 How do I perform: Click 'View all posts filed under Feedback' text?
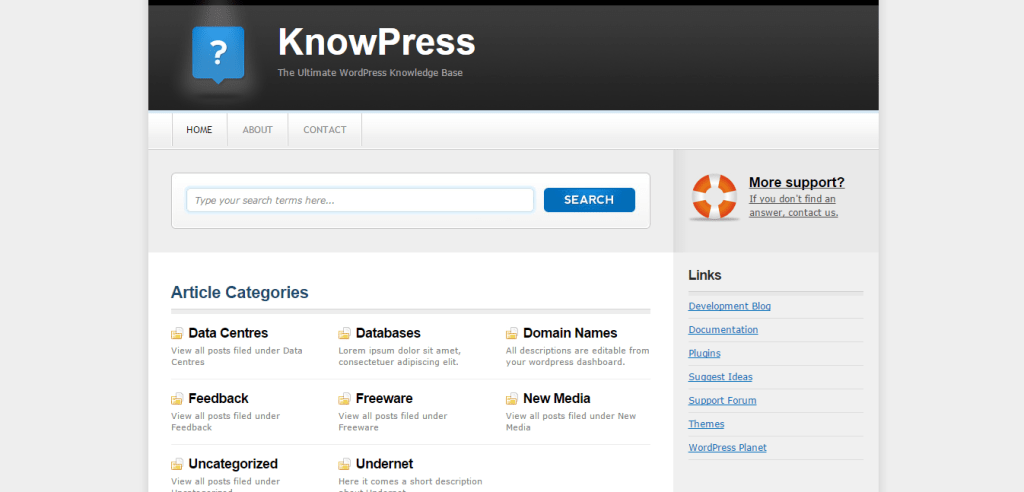click(225, 421)
